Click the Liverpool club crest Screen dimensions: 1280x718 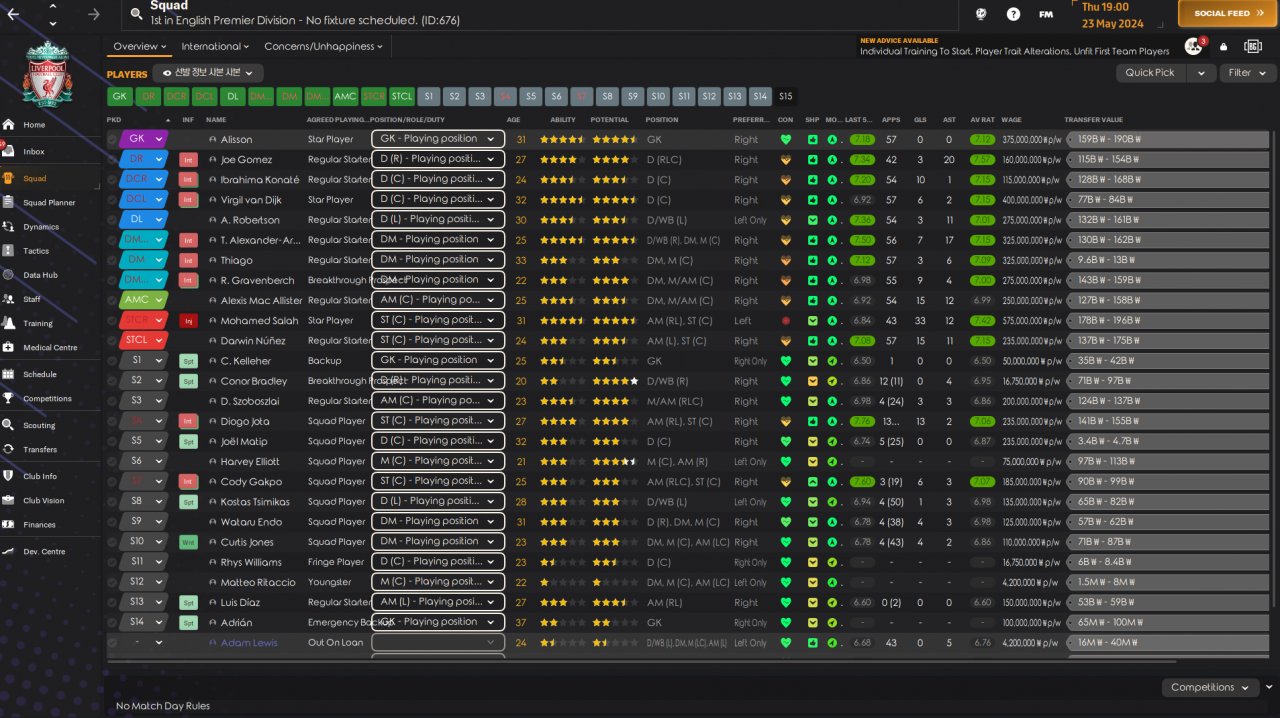click(46, 75)
